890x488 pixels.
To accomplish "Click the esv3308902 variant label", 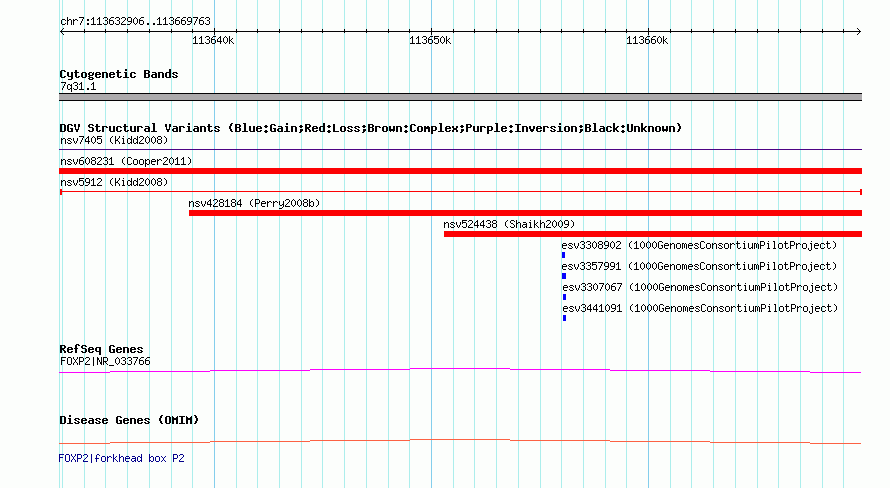I will (x=699, y=245).
